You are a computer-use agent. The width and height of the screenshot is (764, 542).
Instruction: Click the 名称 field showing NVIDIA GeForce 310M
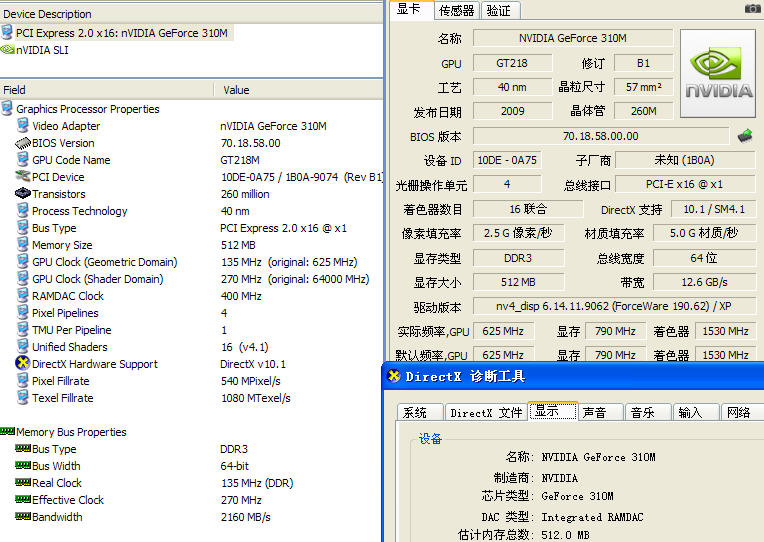pyautogui.click(x=573, y=38)
